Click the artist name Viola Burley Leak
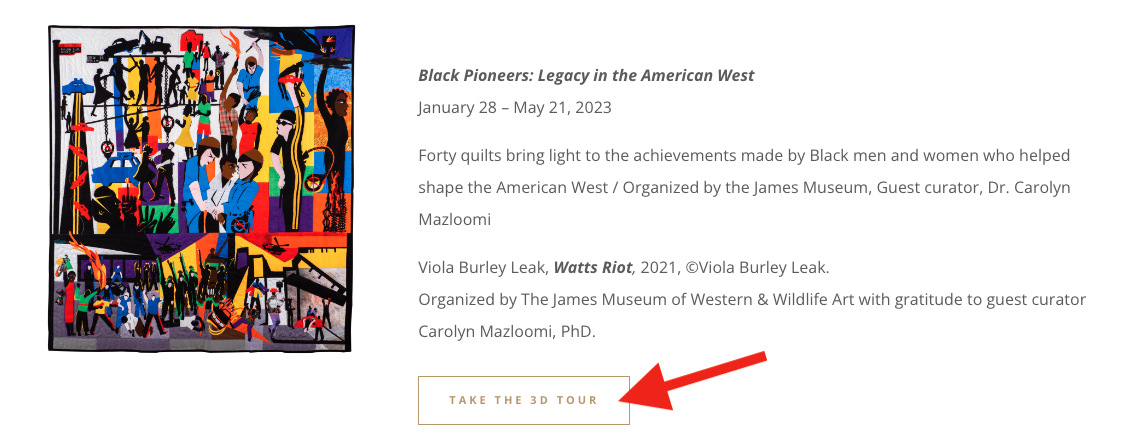The width and height of the screenshot is (1145, 448). [481, 268]
